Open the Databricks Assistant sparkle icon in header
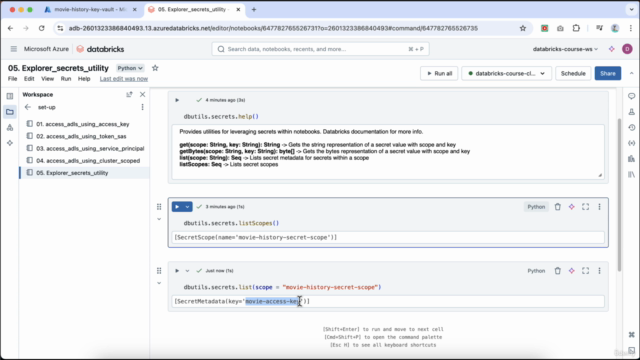The image size is (640, 360). coord(611,49)
